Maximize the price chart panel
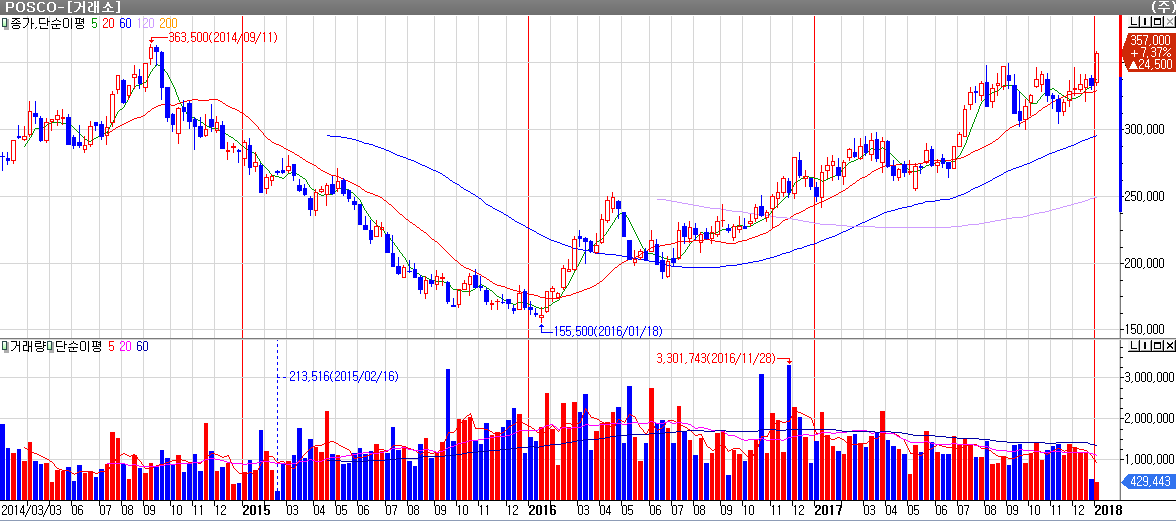Viewport: 1176px width, 521px height. point(1155,23)
